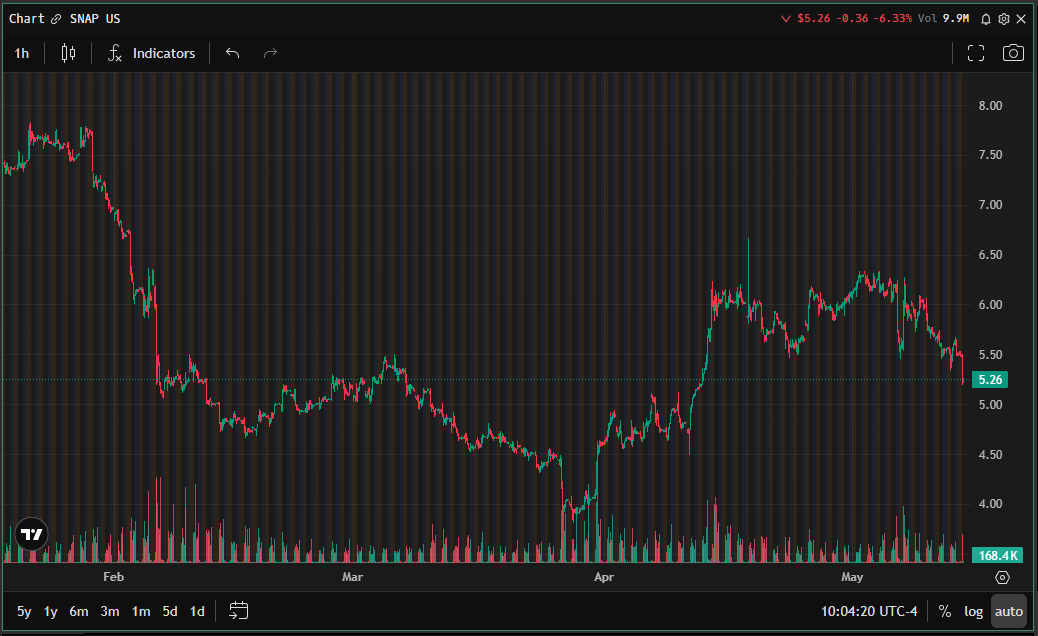Click the SNAP US symbol name
This screenshot has height=636, width=1038.
pos(95,19)
